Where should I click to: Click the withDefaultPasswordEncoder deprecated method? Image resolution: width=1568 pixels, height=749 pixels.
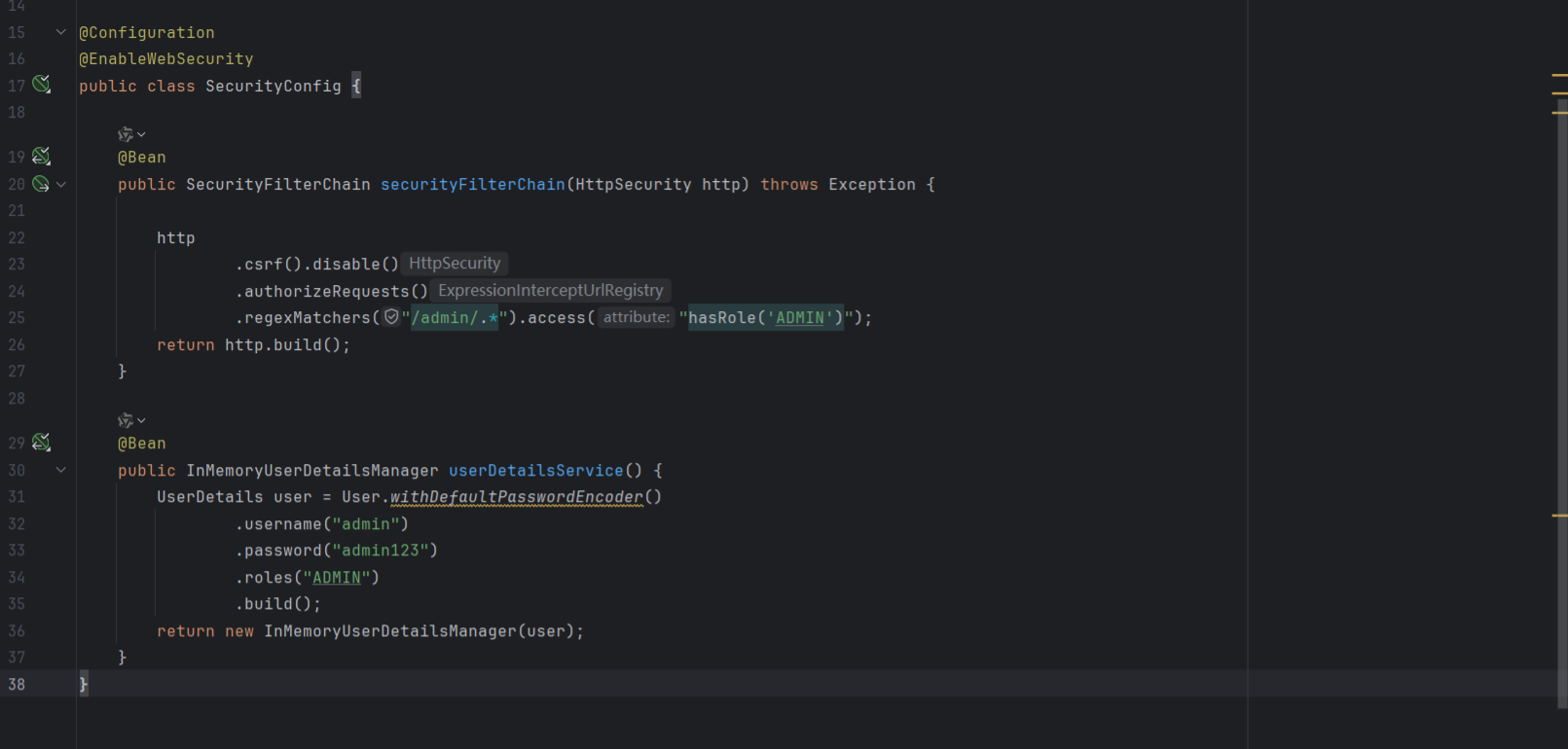[516, 497]
